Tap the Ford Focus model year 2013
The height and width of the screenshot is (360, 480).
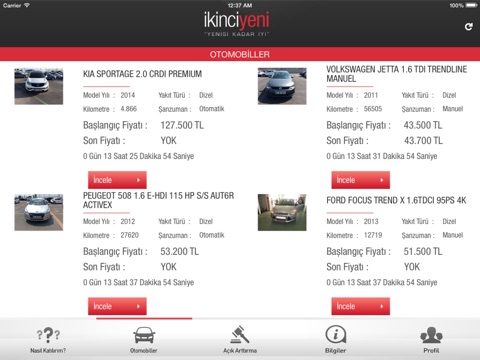pos(371,222)
